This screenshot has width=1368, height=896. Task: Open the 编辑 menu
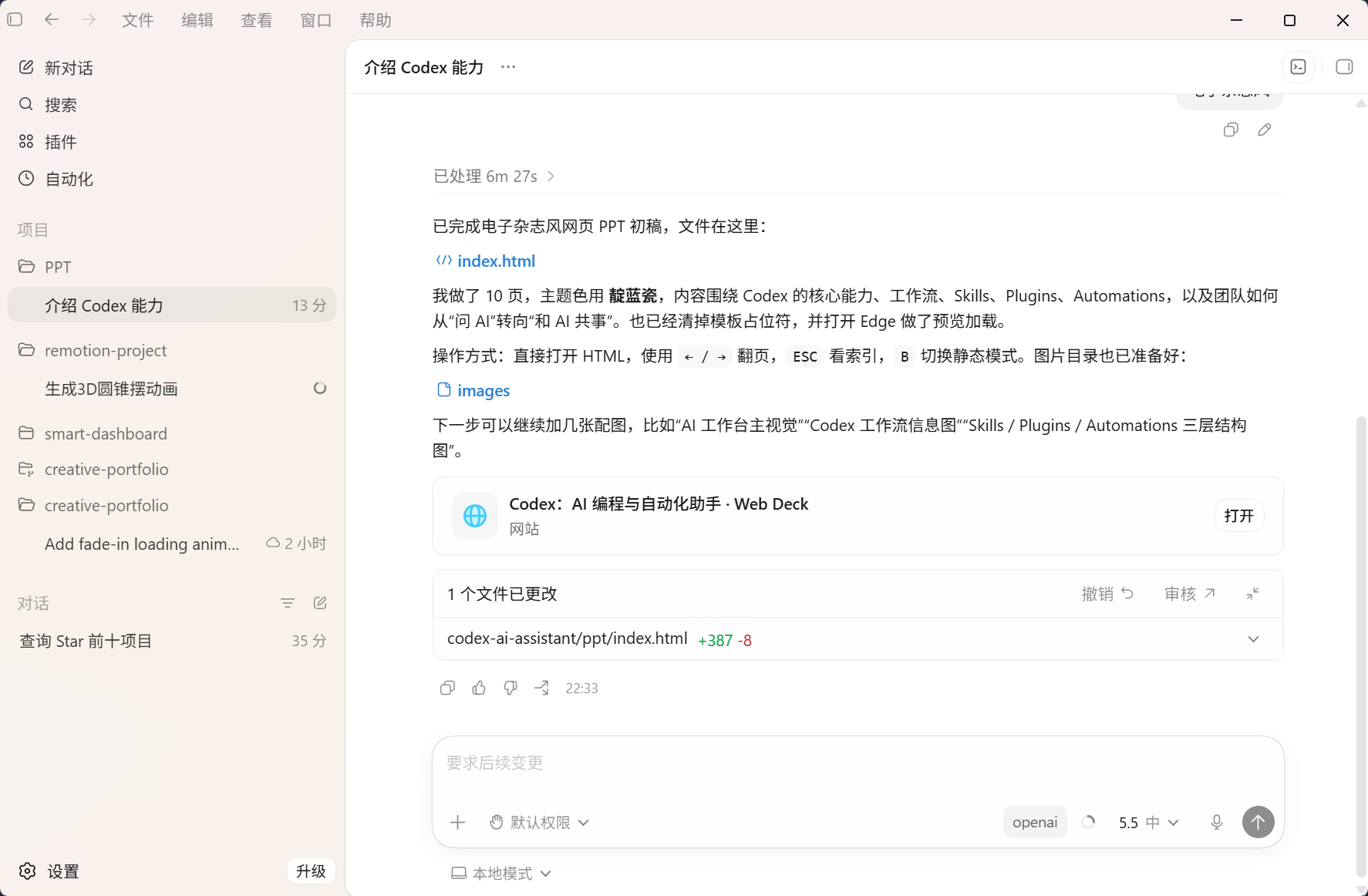197,20
